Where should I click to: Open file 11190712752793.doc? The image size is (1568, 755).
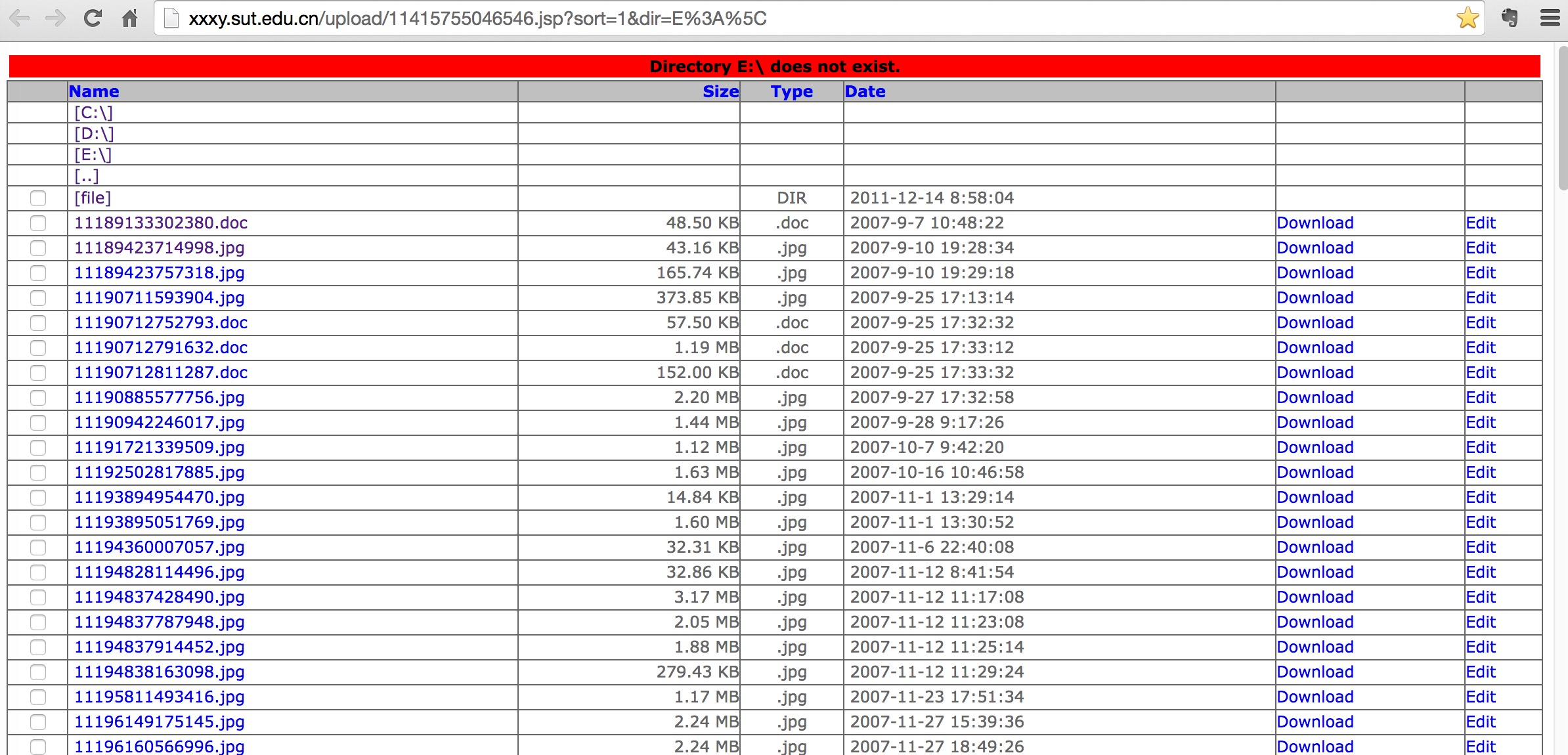pyautogui.click(x=161, y=322)
